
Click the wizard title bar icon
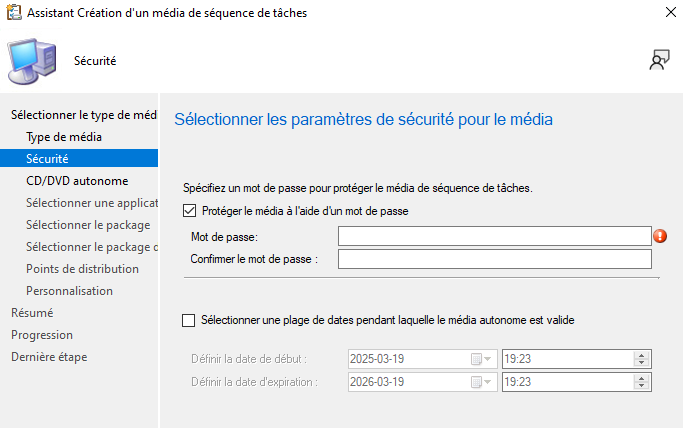11,13
